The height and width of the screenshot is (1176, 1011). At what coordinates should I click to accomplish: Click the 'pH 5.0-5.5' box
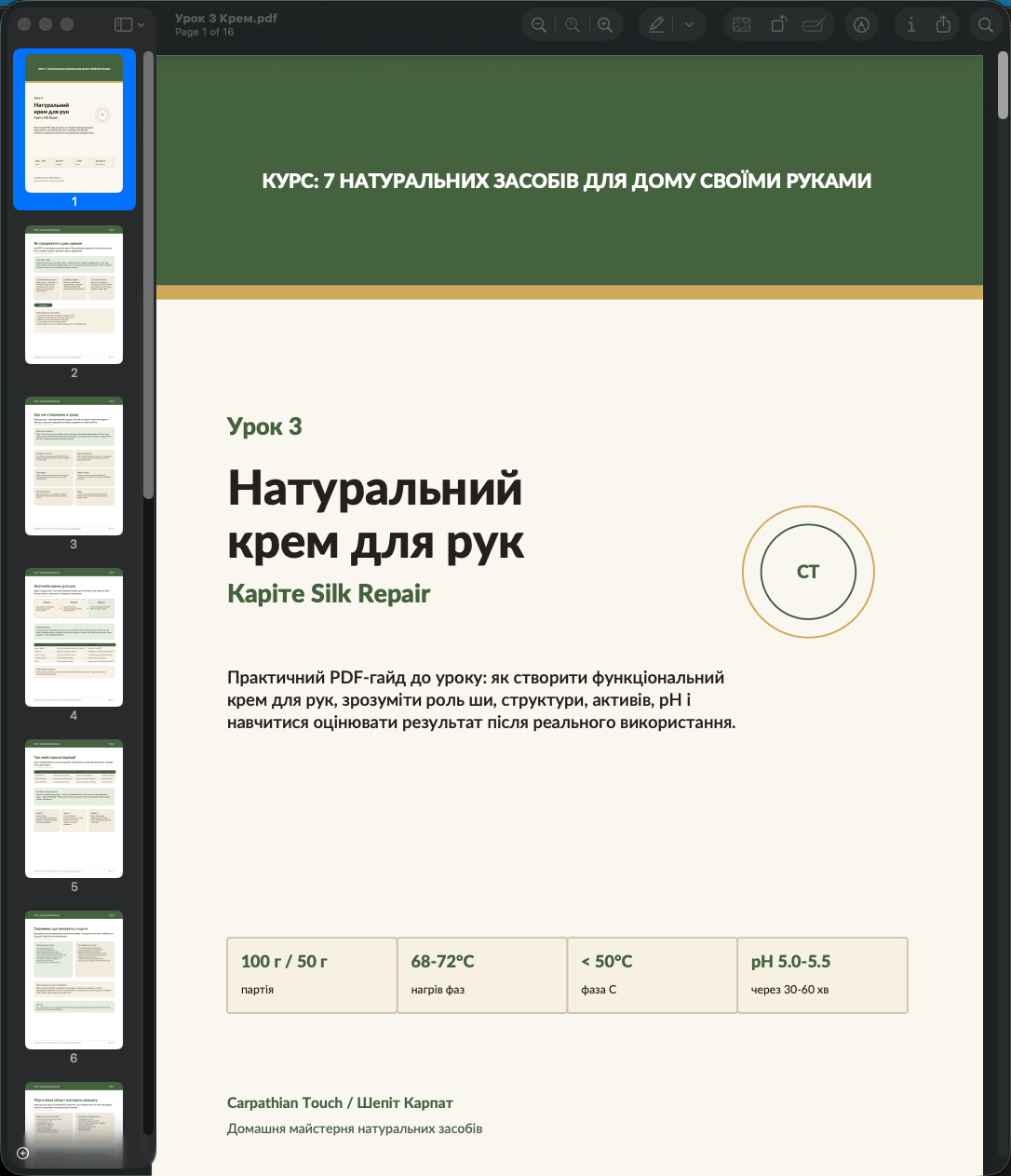click(823, 975)
